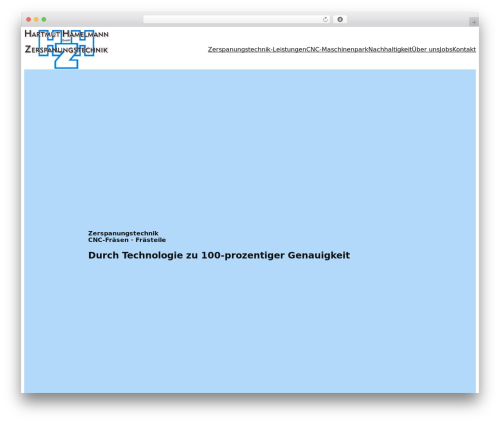Screen dimensions: 500x423
Task: Click the CNC-Fräsen · Frästeile text
Action: coord(127,240)
